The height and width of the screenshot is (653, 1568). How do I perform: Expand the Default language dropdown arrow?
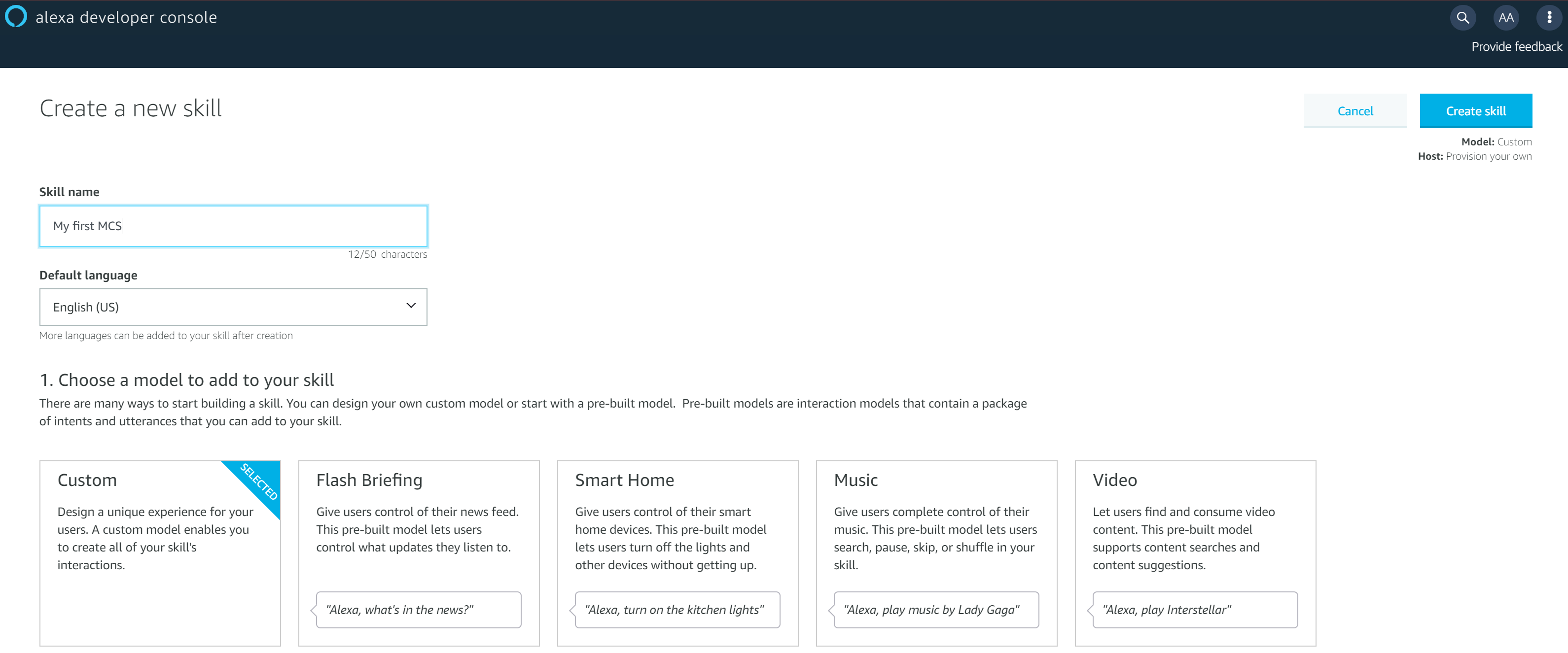[x=411, y=306]
